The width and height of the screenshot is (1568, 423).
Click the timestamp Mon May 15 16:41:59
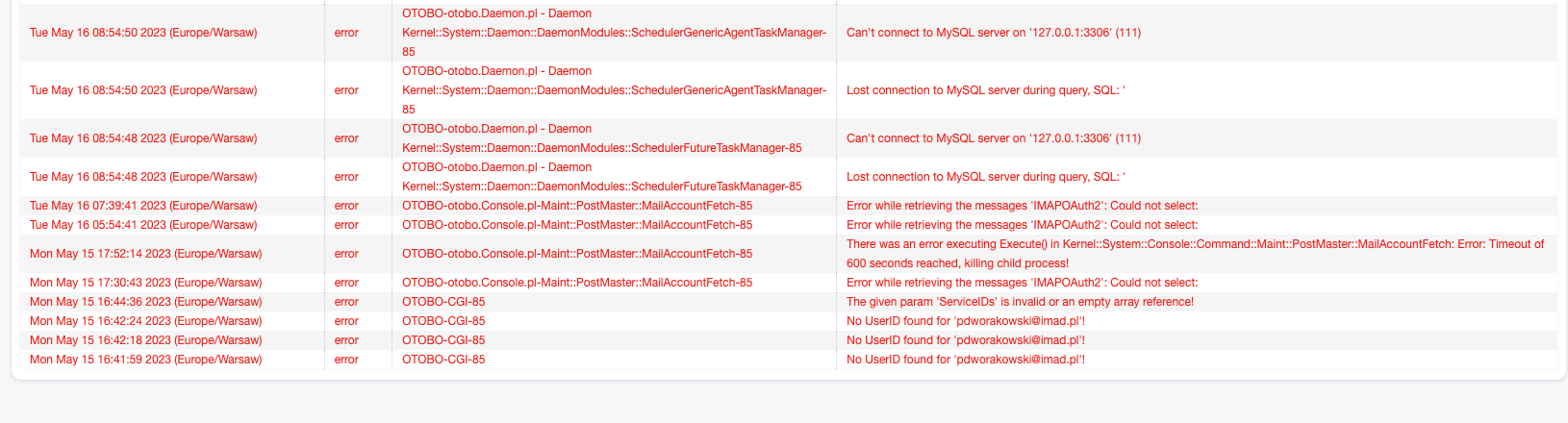point(145,360)
